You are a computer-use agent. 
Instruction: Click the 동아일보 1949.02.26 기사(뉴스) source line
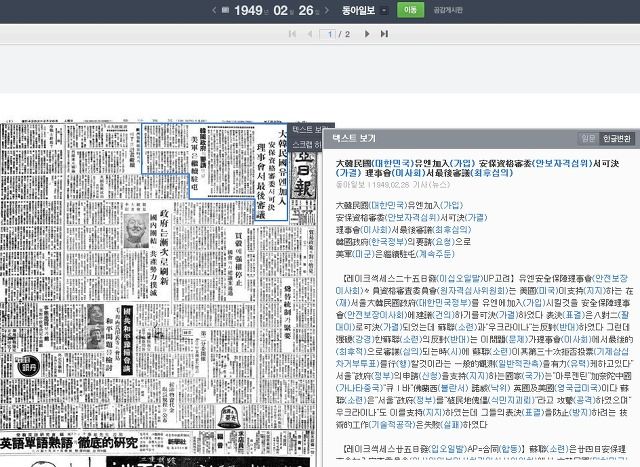coord(393,185)
